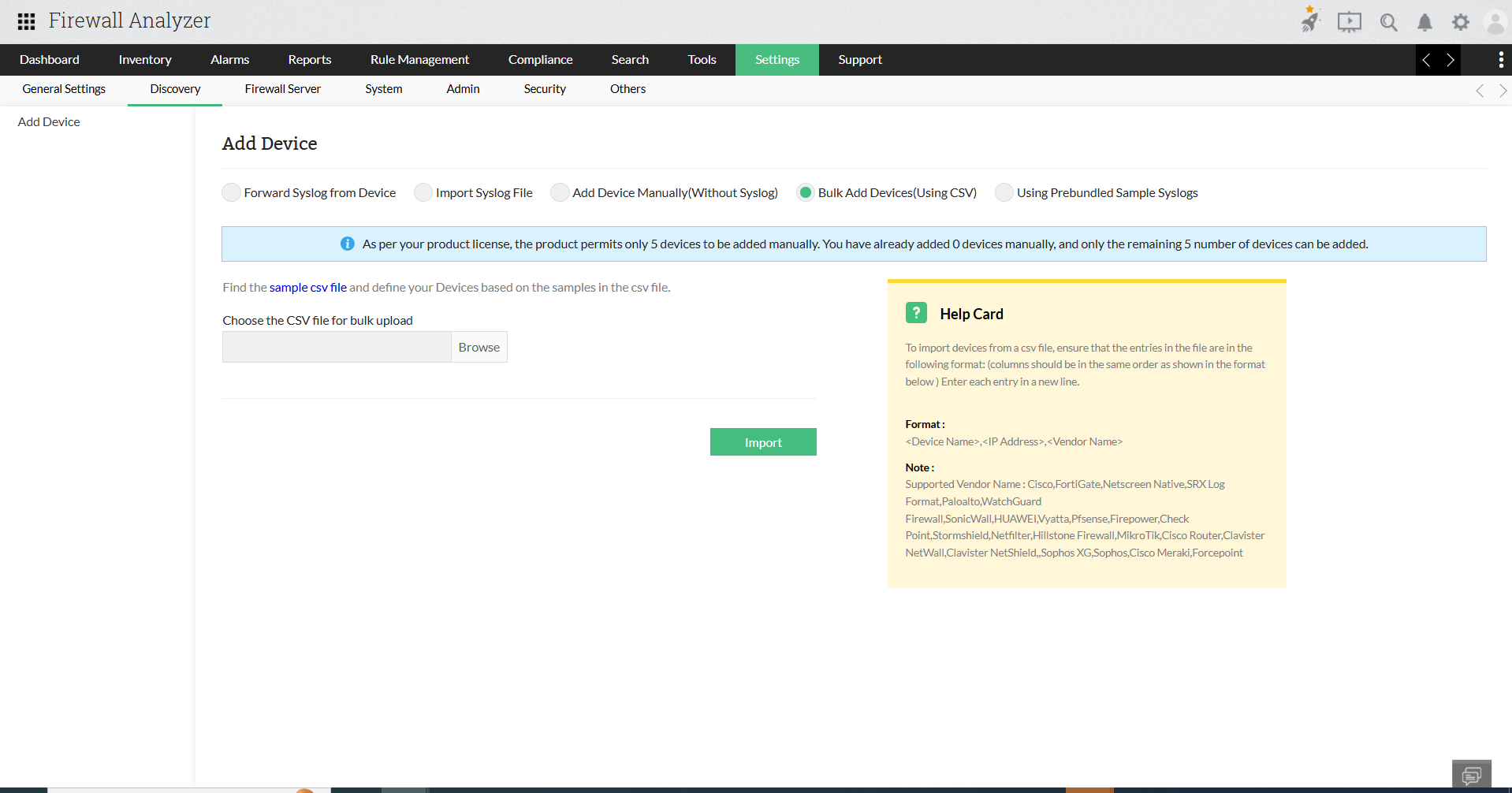The width and height of the screenshot is (1512, 793).
Task: Open the Admin submenu
Action: [x=463, y=89]
